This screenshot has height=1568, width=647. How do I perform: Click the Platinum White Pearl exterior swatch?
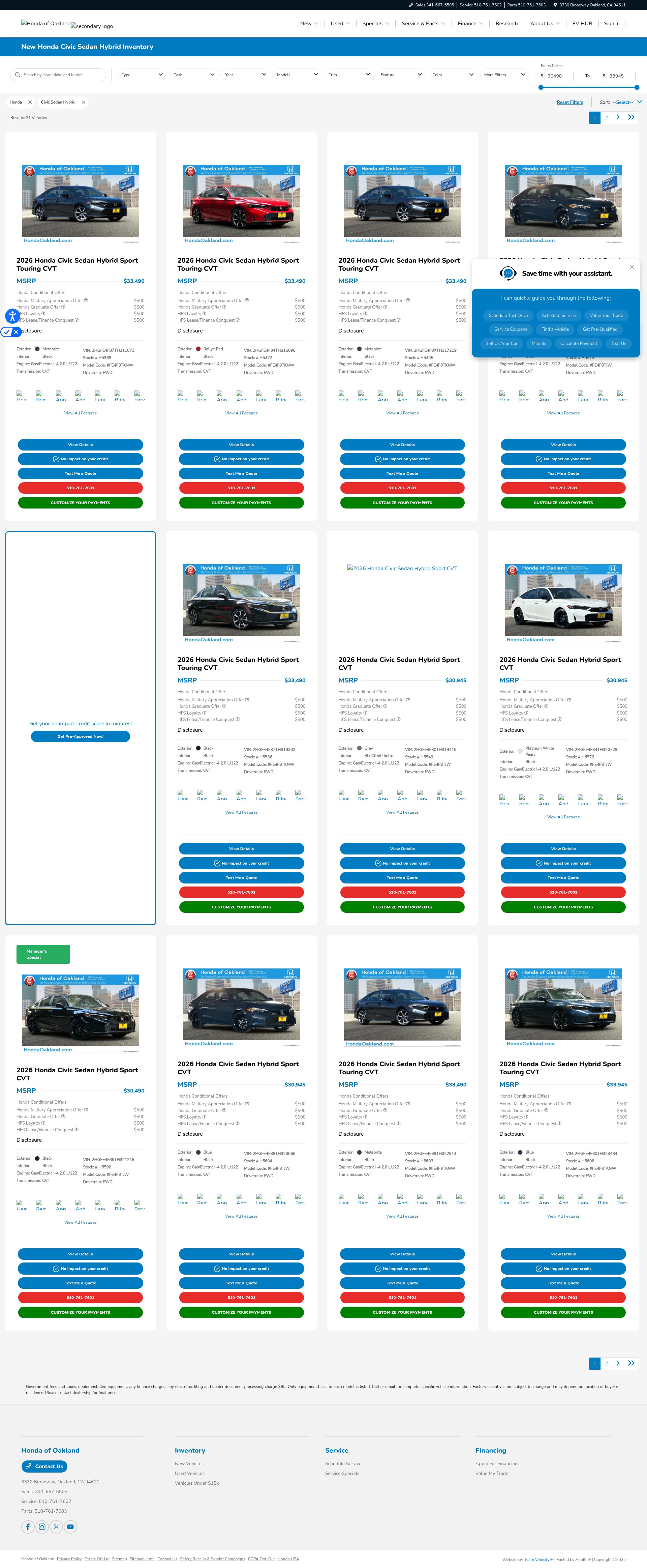click(520, 751)
